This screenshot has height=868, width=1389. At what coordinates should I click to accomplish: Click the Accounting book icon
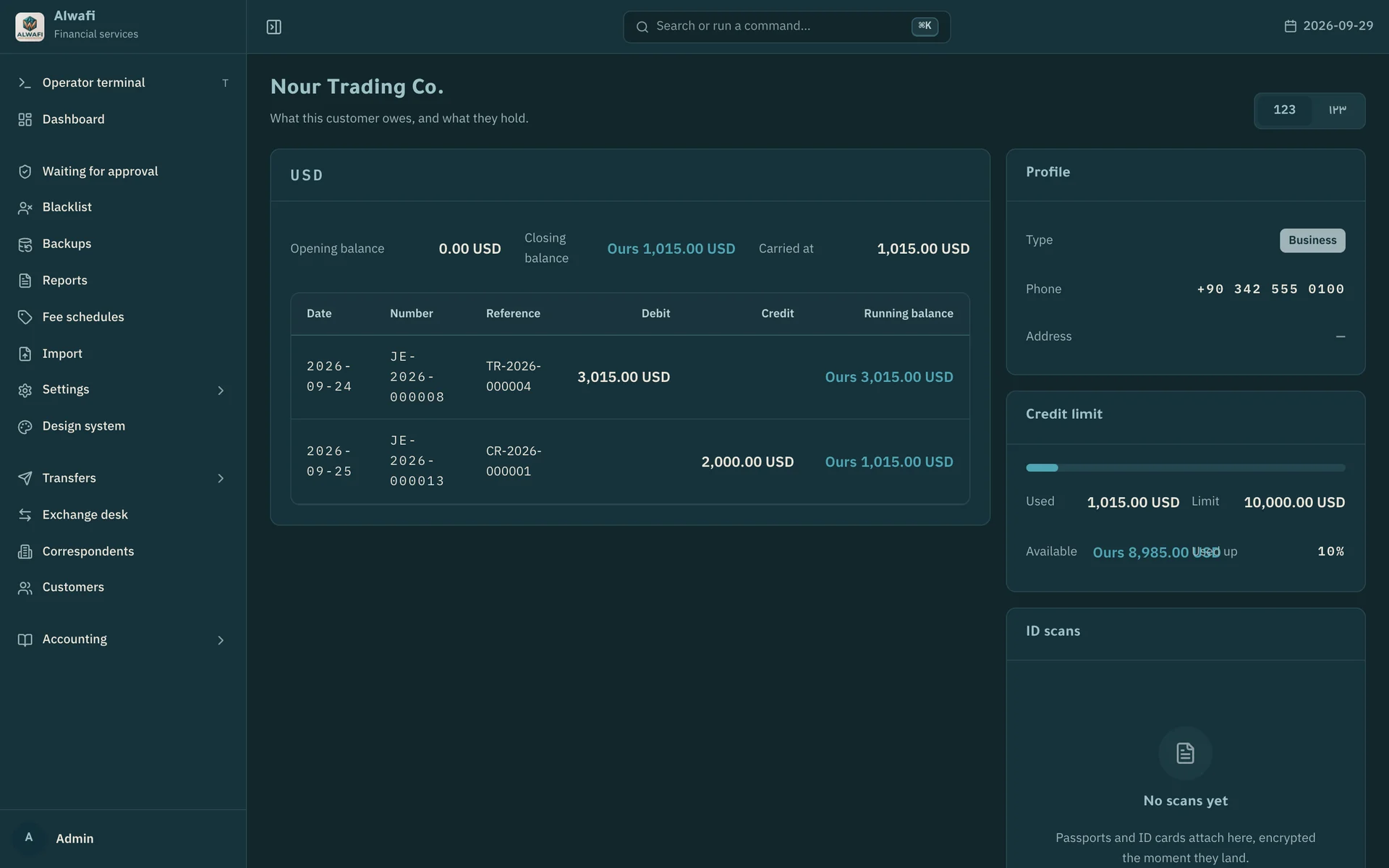click(x=25, y=639)
